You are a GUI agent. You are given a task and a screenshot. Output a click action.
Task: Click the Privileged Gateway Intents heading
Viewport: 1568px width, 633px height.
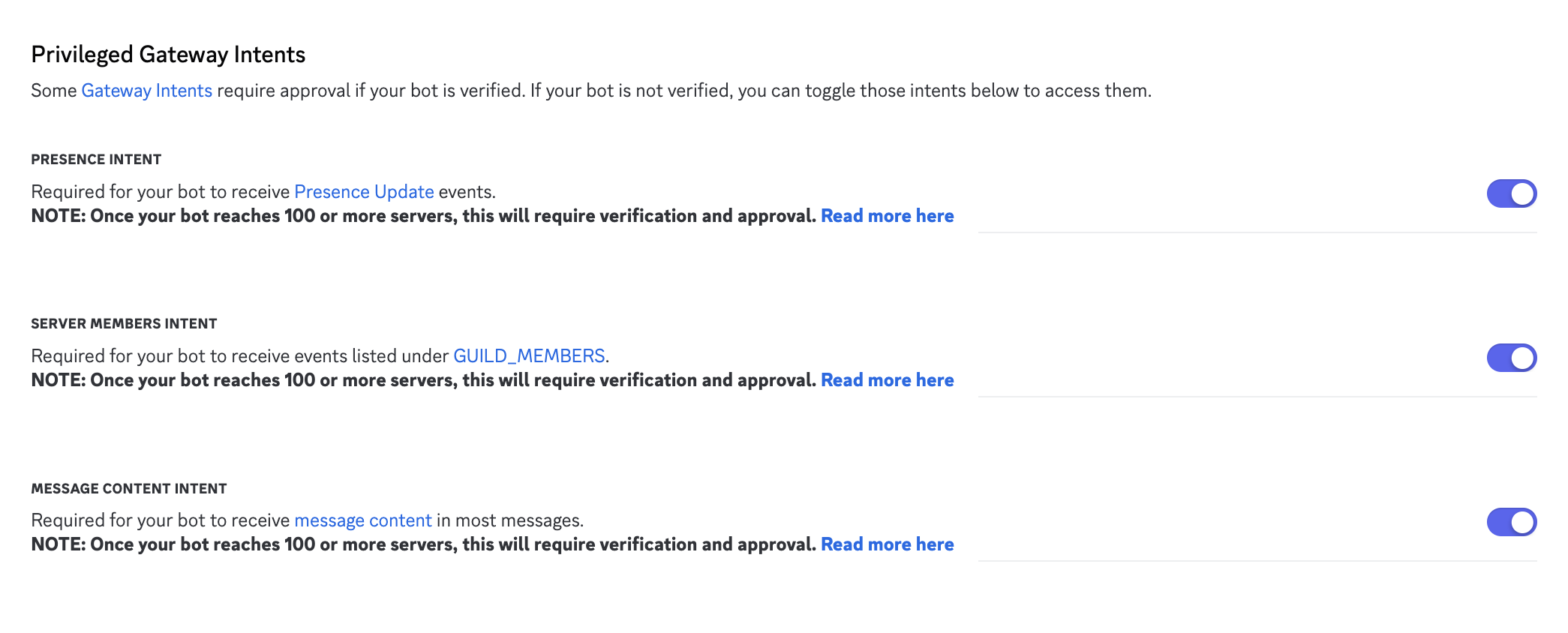tap(168, 55)
